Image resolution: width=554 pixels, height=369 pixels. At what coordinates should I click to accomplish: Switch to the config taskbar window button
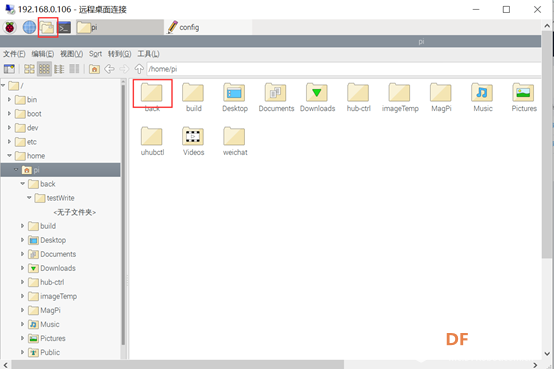tap(208, 27)
